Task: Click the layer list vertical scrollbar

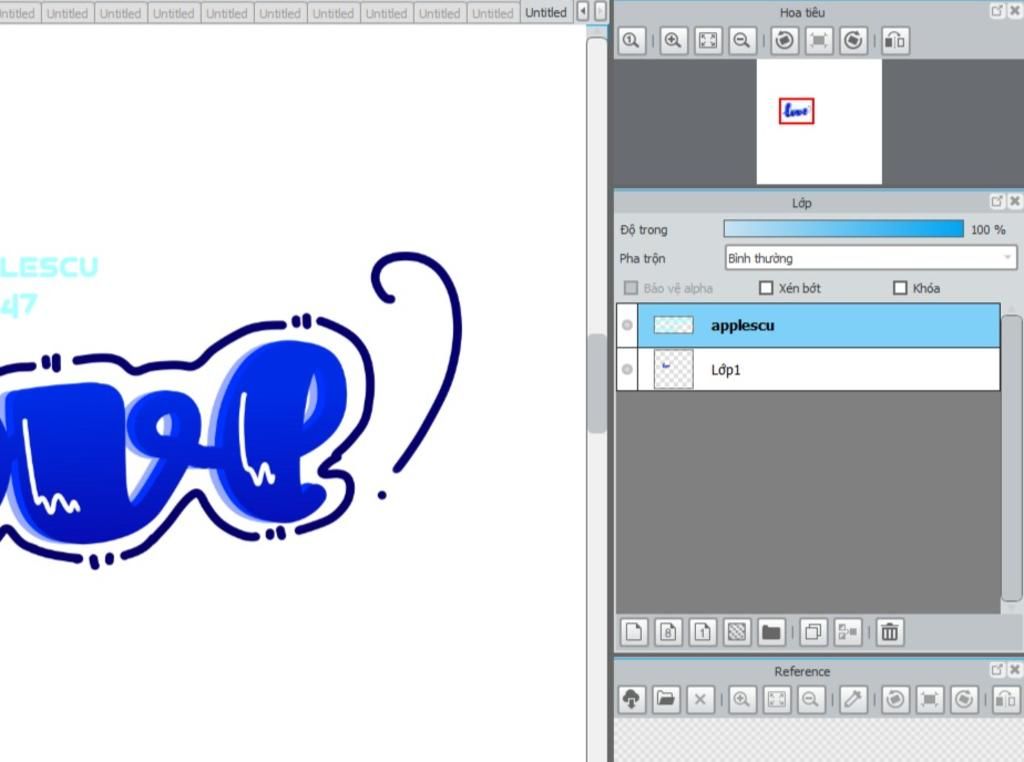Action: point(1012,458)
